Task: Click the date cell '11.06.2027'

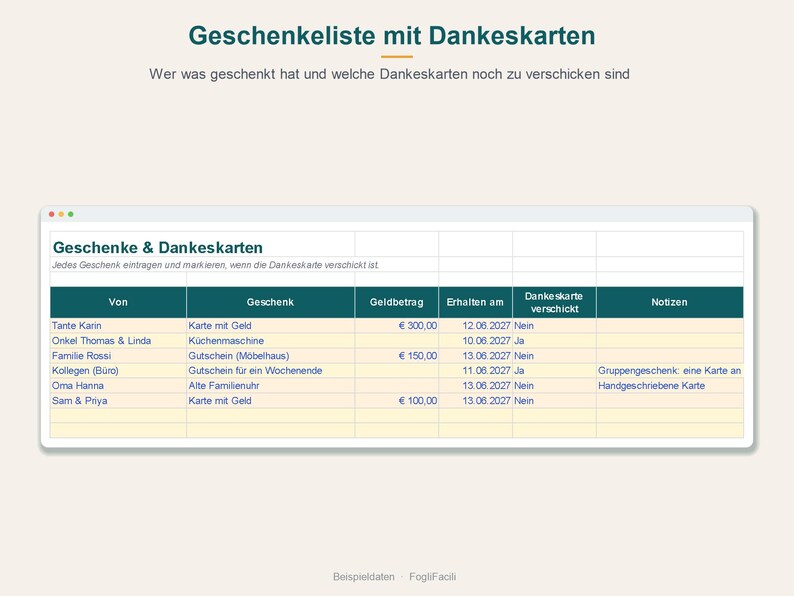Action: point(475,371)
